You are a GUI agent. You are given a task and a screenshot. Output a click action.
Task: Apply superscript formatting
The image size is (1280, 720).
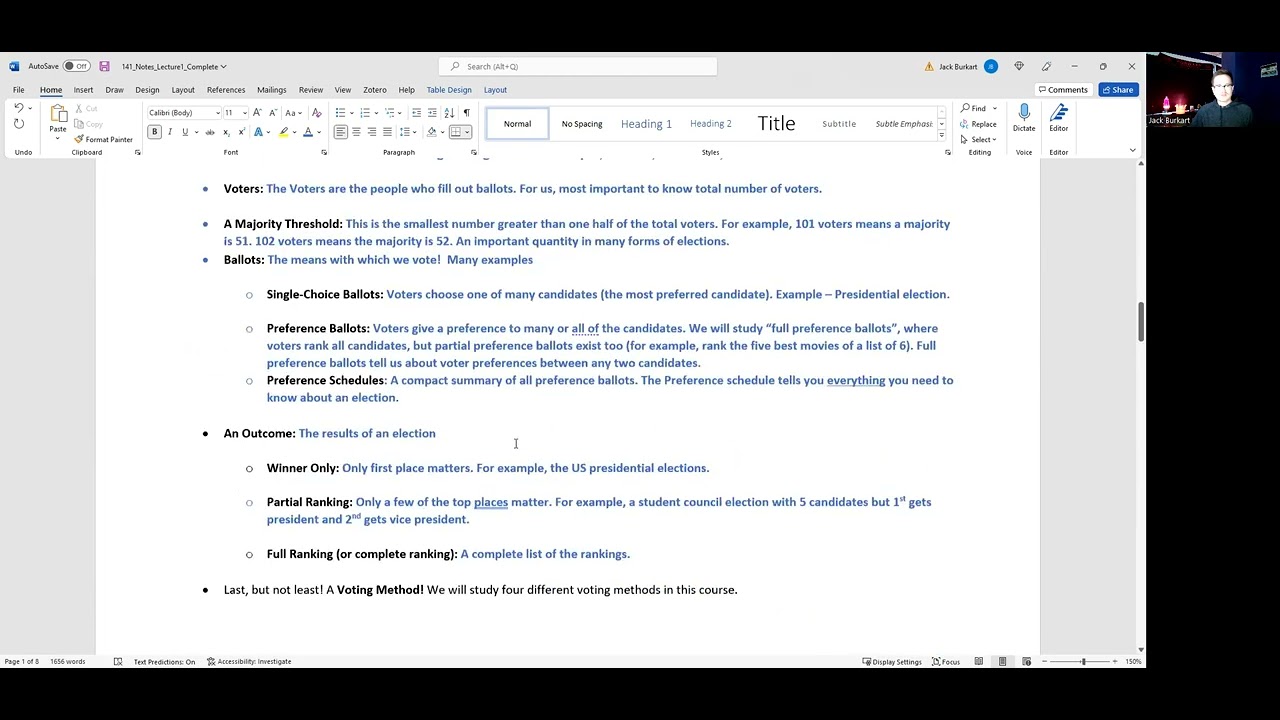pyautogui.click(x=241, y=132)
